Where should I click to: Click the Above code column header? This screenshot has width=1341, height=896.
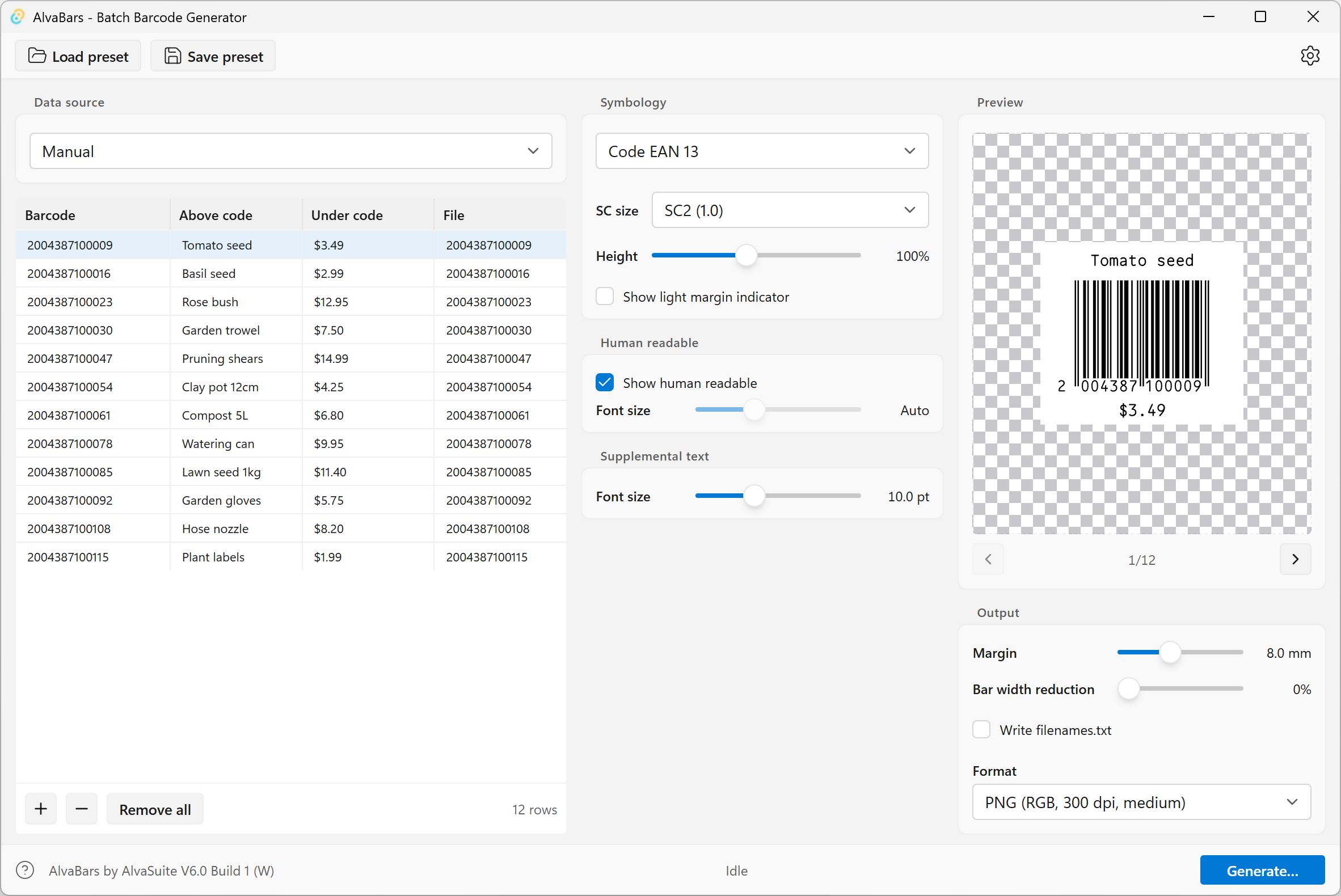(x=236, y=215)
